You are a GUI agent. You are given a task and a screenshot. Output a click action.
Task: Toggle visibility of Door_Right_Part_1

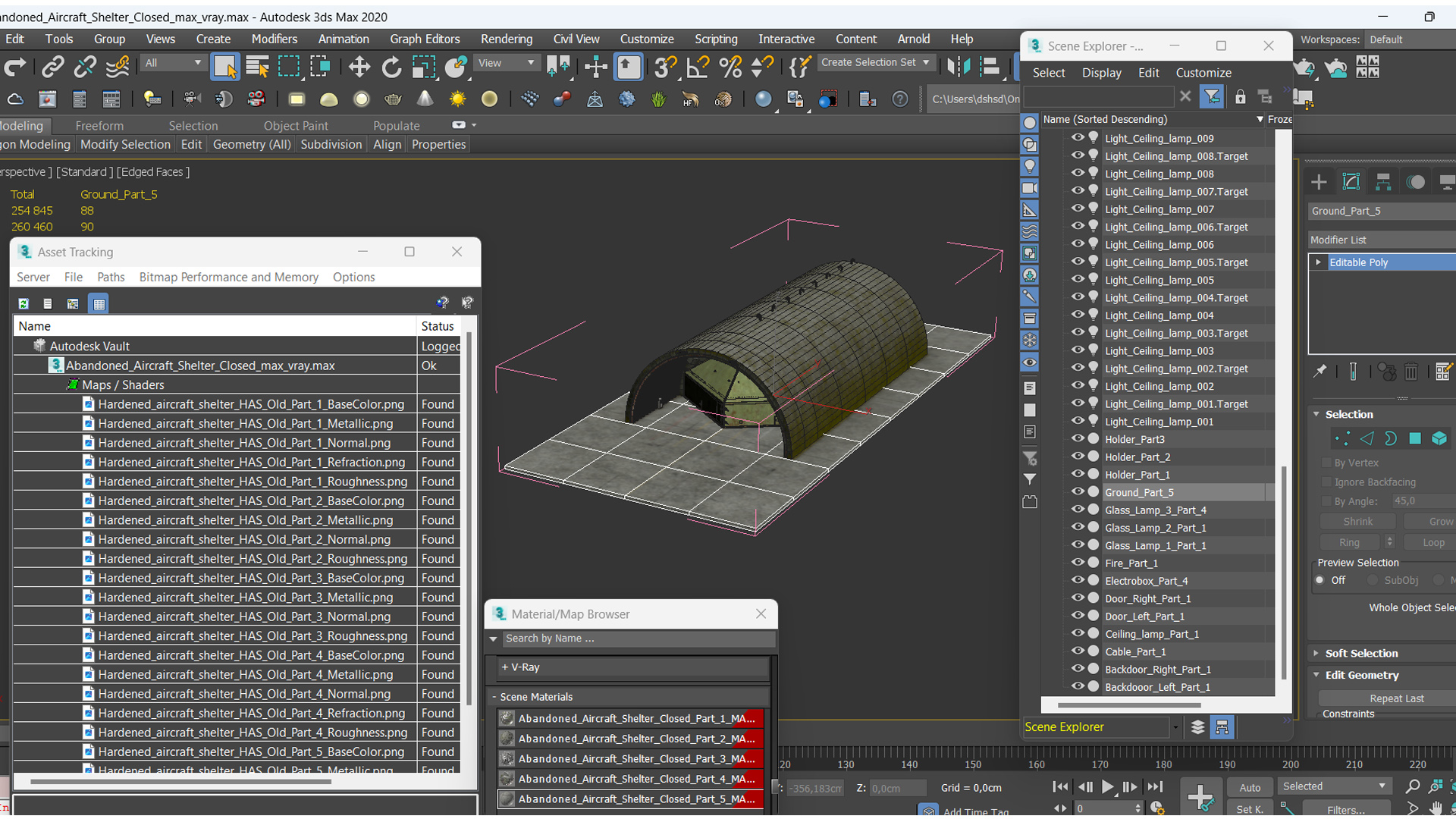pyautogui.click(x=1077, y=598)
